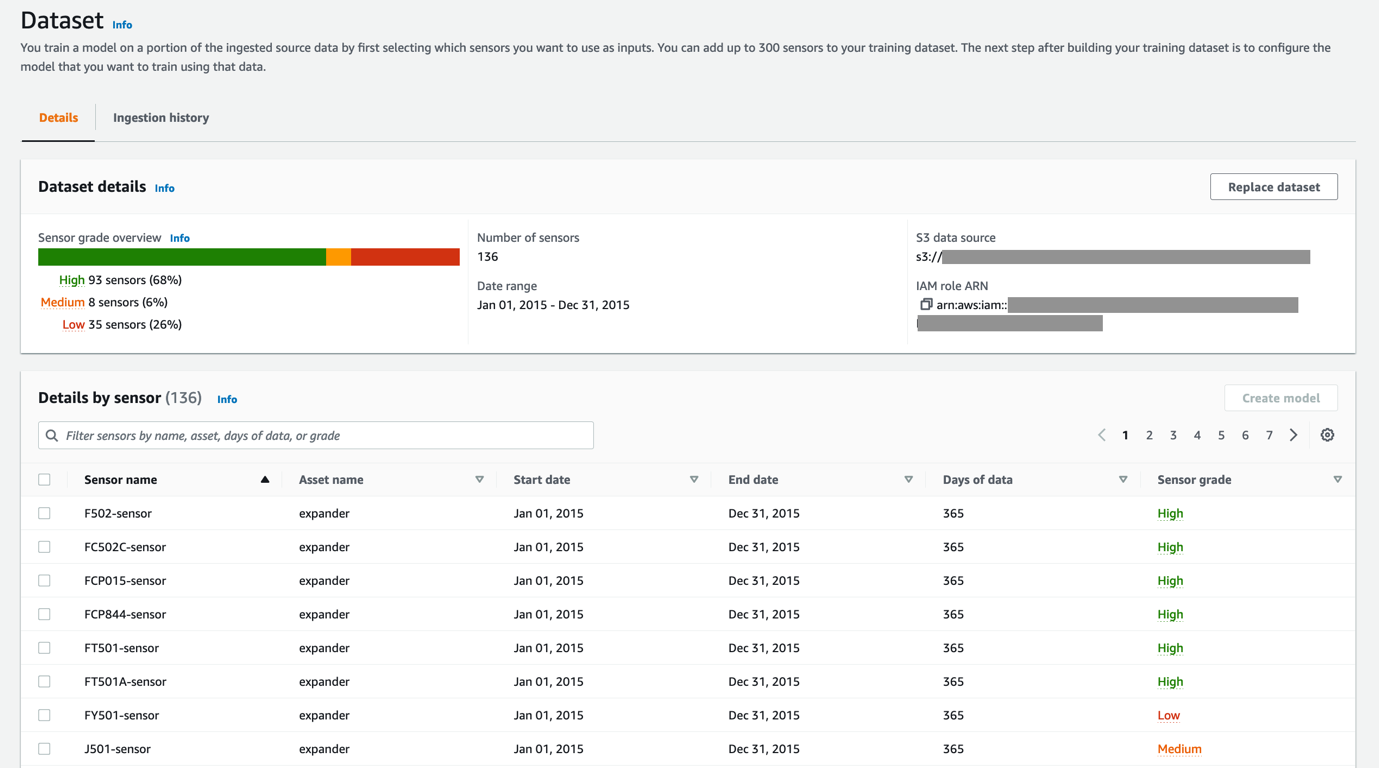This screenshot has width=1379, height=768.
Task: Click Medium grade for J501-sensor
Action: pos(1179,749)
